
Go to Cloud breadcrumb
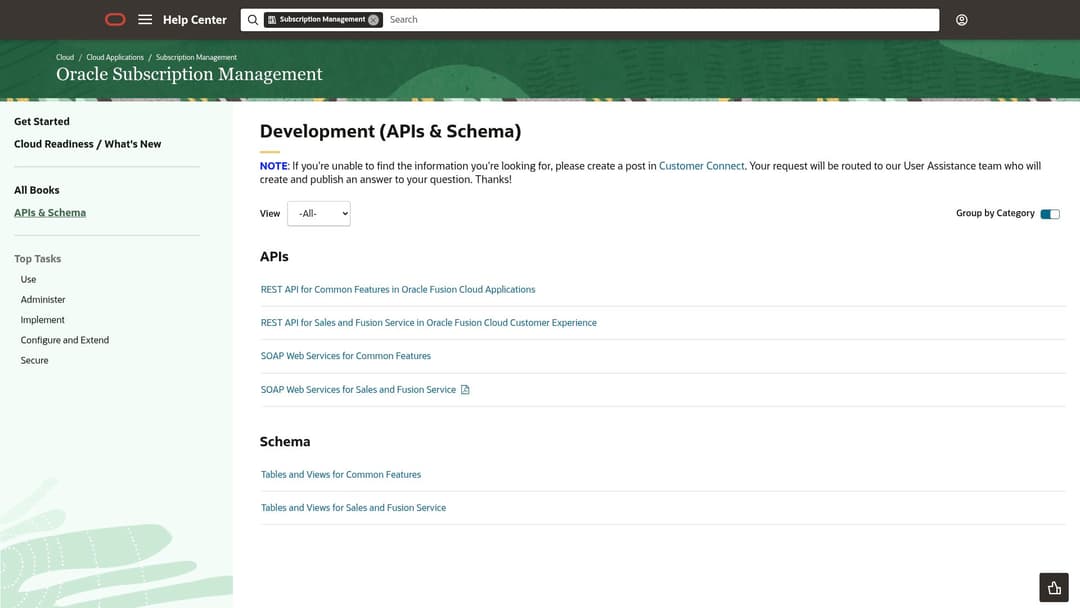65,57
